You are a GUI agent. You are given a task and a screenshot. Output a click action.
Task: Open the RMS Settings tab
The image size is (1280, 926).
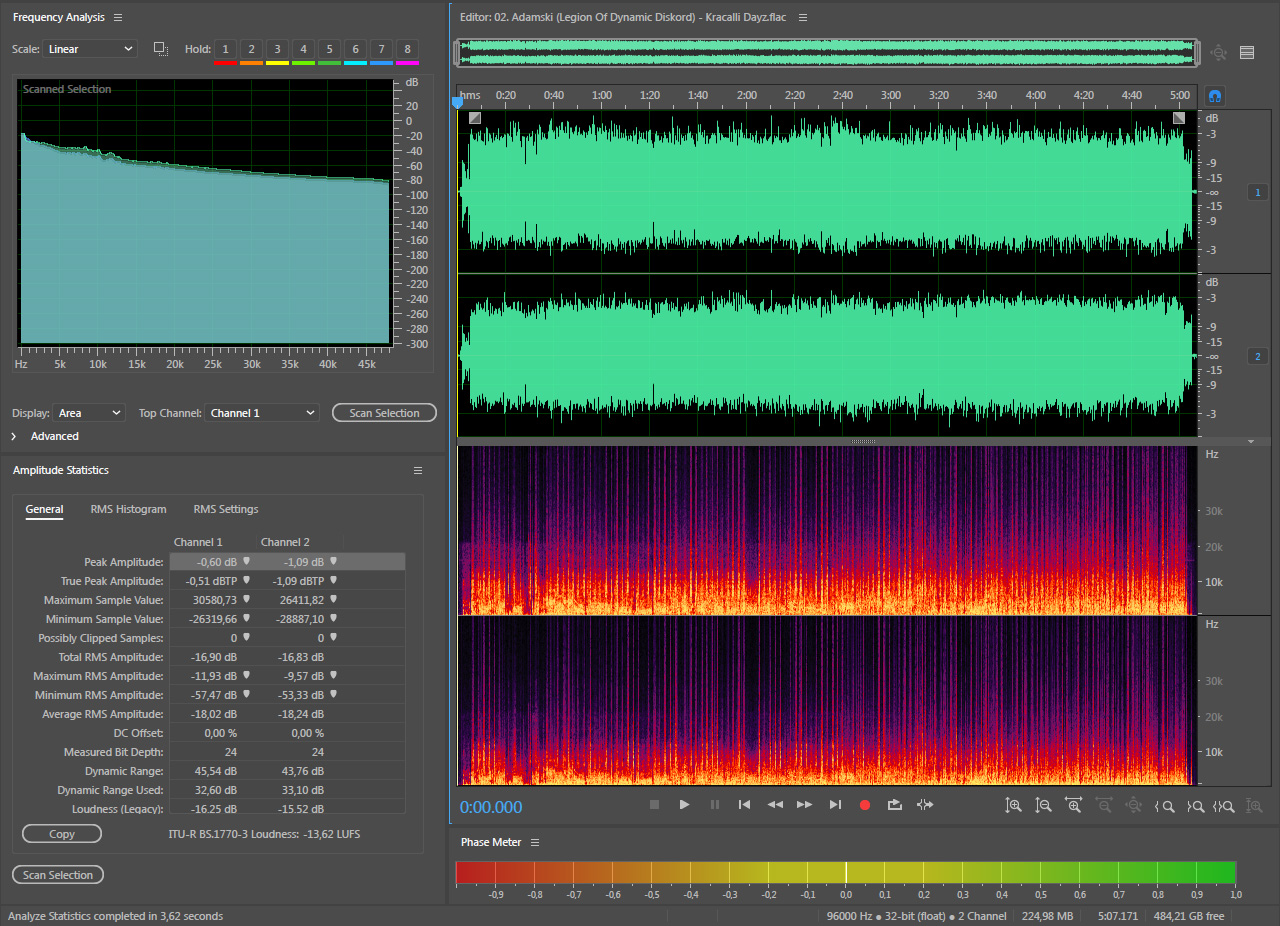[x=226, y=509]
